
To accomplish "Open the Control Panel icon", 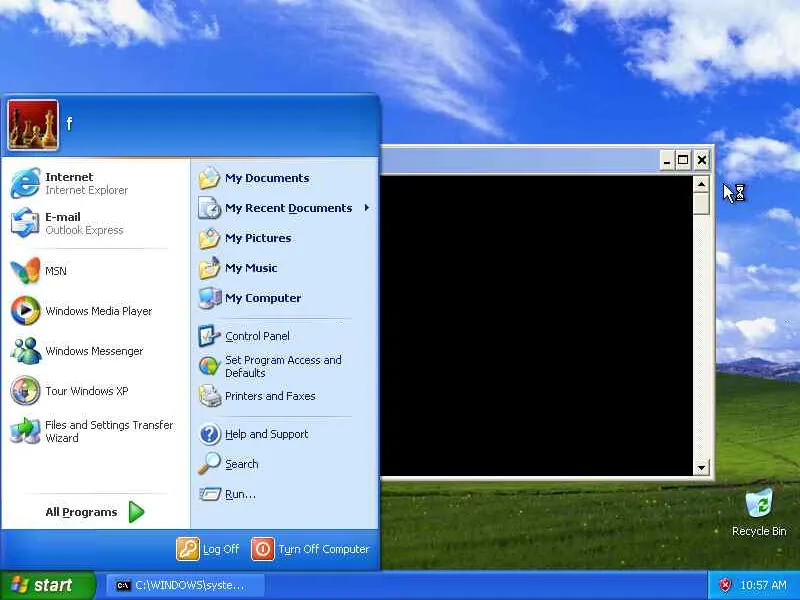I will coord(209,336).
